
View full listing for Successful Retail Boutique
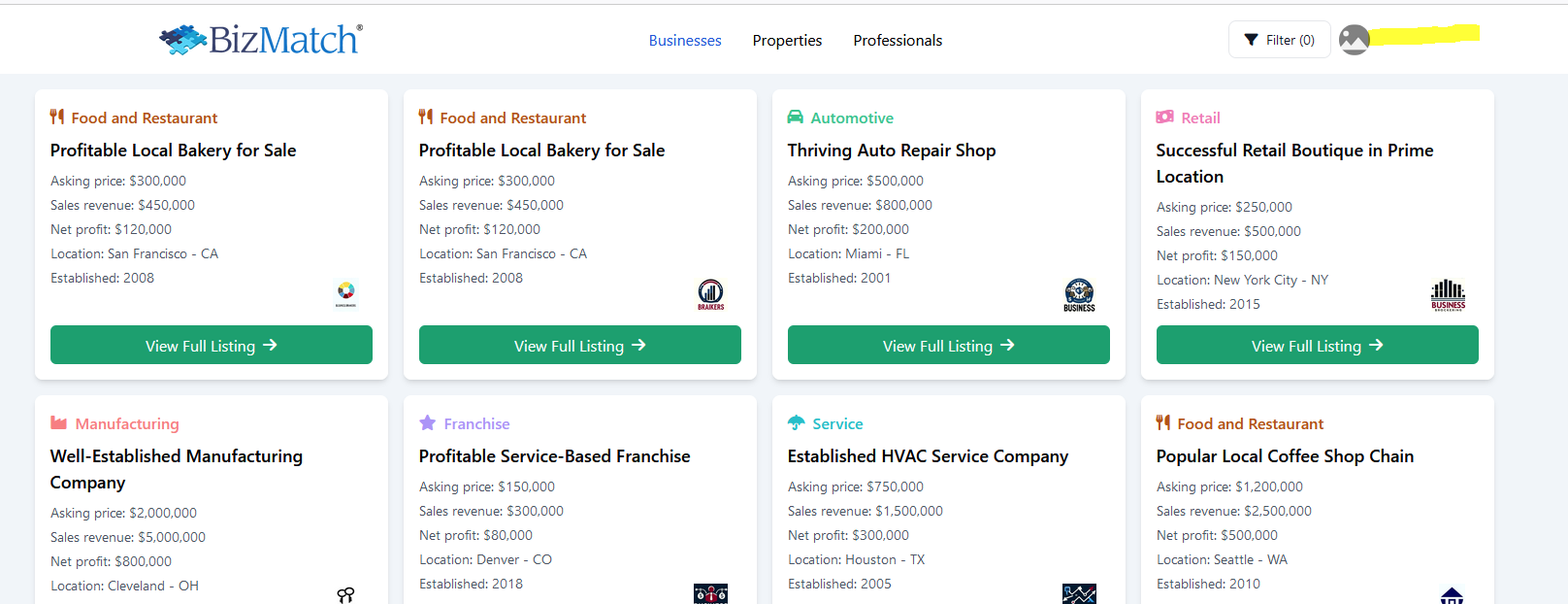1317,346
